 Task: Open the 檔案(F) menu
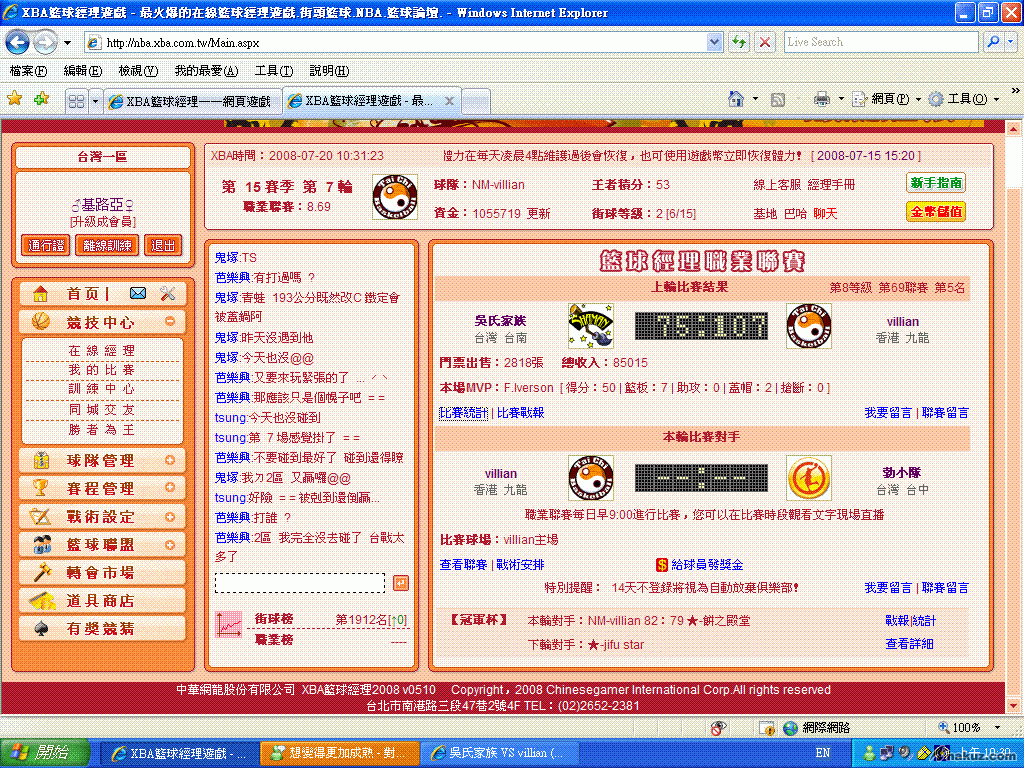point(28,71)
